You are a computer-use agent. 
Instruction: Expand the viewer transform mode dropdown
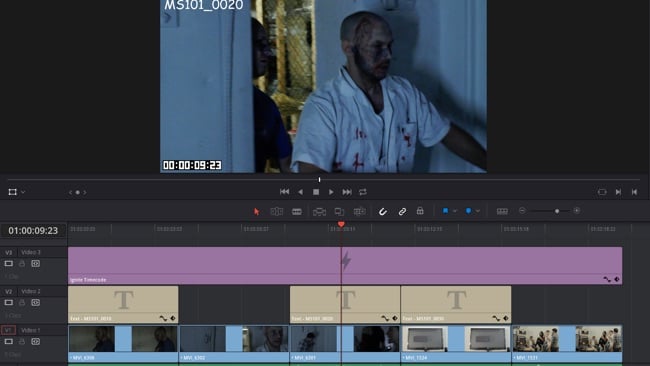23,192
